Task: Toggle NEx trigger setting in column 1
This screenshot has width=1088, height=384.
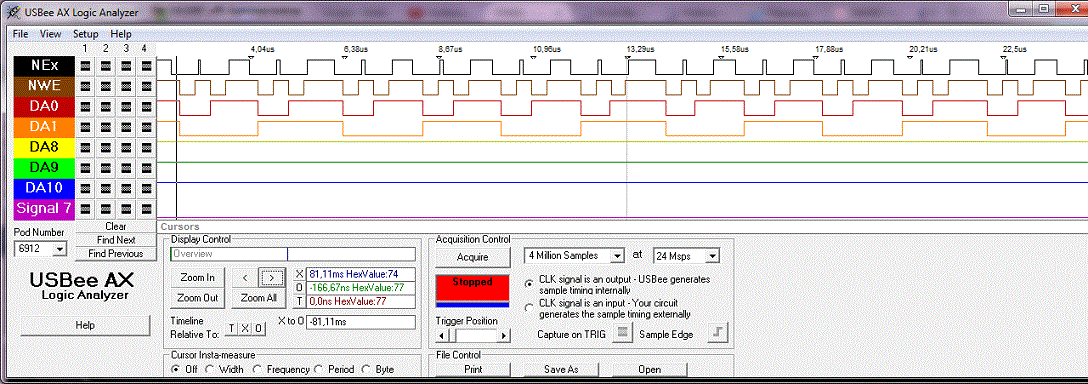Action: (x=85, y=67)
